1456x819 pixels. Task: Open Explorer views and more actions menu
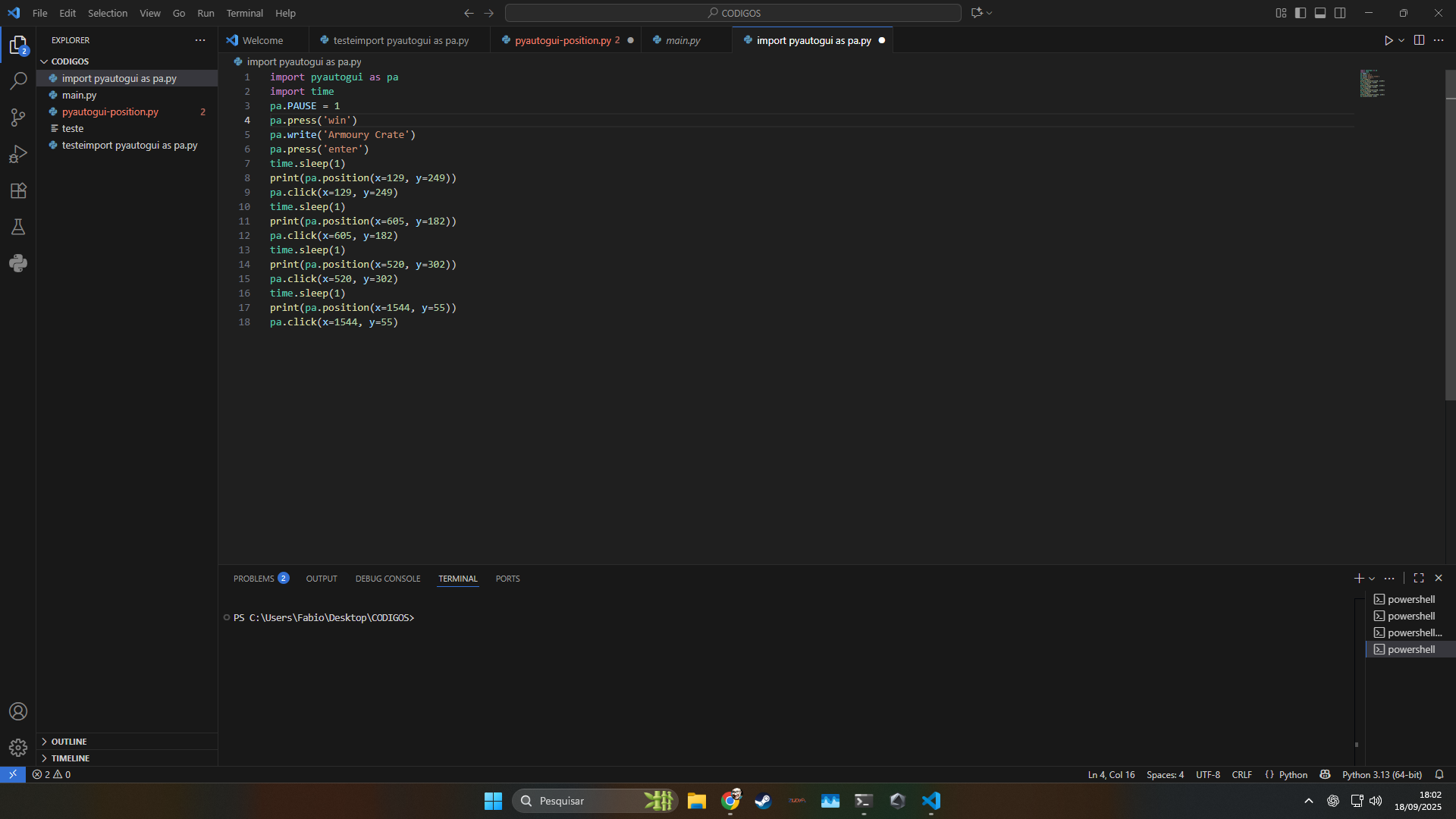coord(200,40)
